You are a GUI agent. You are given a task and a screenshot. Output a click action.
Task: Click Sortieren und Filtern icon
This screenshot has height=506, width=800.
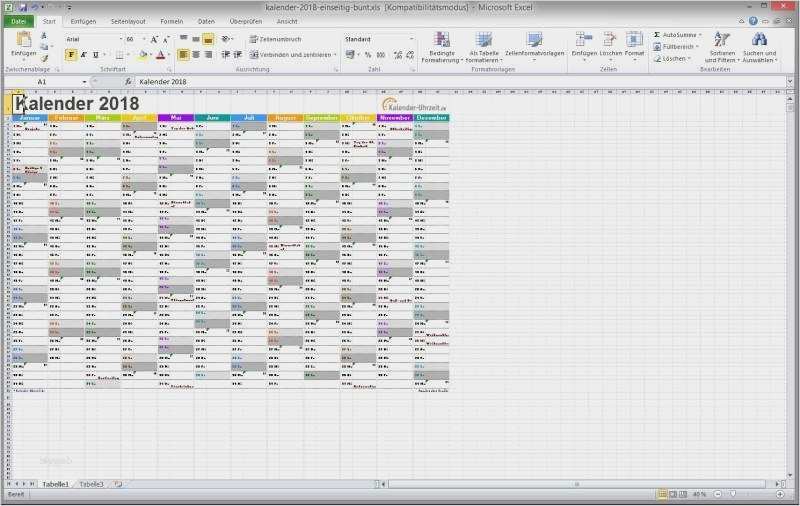[722, 40]
